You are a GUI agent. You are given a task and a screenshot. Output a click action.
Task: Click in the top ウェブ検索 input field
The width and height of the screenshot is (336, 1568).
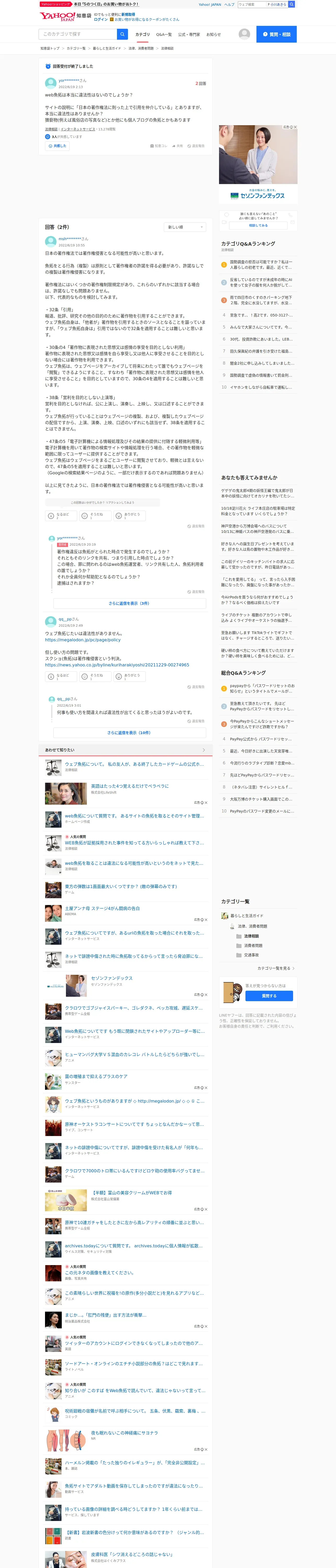(x=251, y=4)
